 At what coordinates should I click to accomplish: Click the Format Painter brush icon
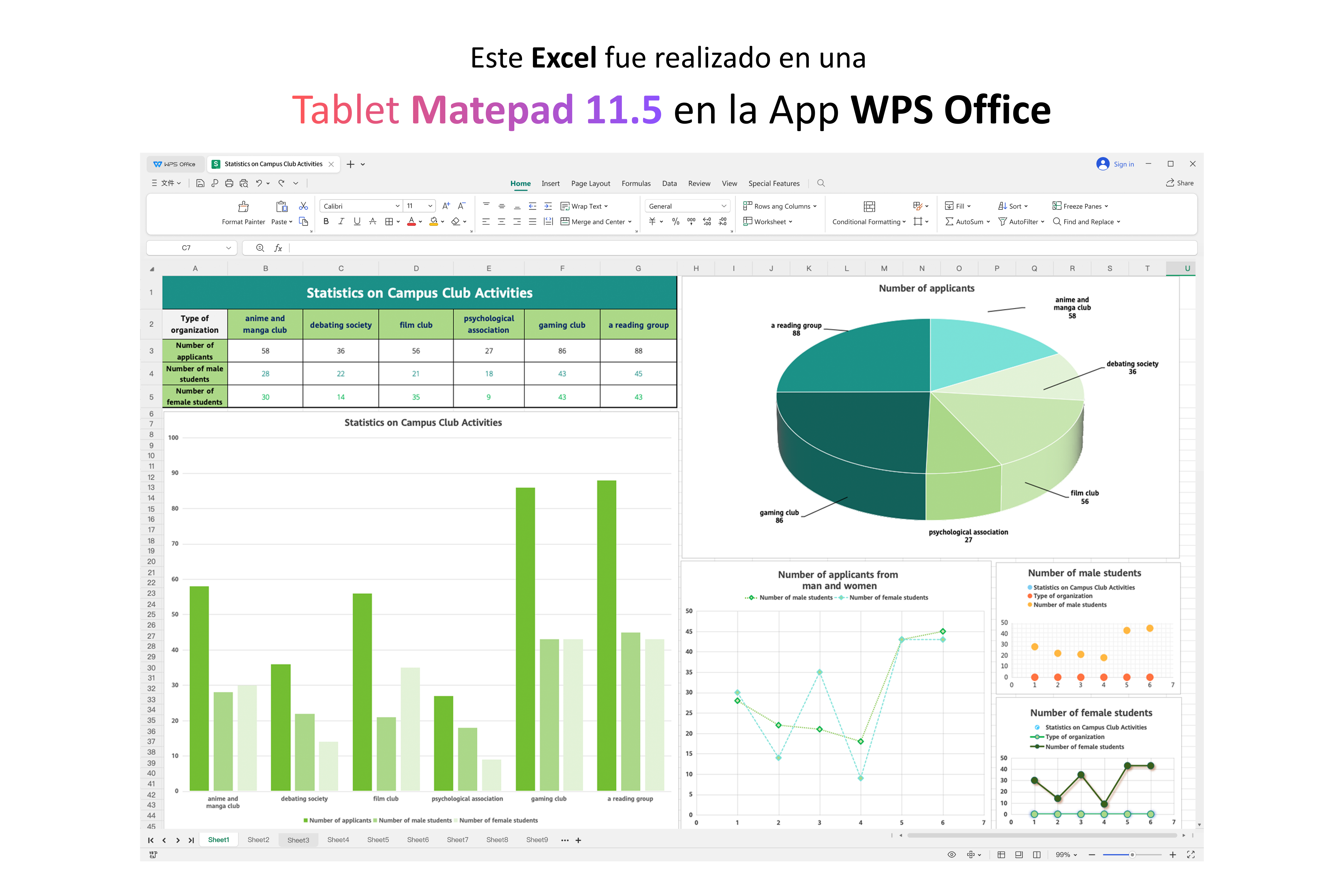243,206
